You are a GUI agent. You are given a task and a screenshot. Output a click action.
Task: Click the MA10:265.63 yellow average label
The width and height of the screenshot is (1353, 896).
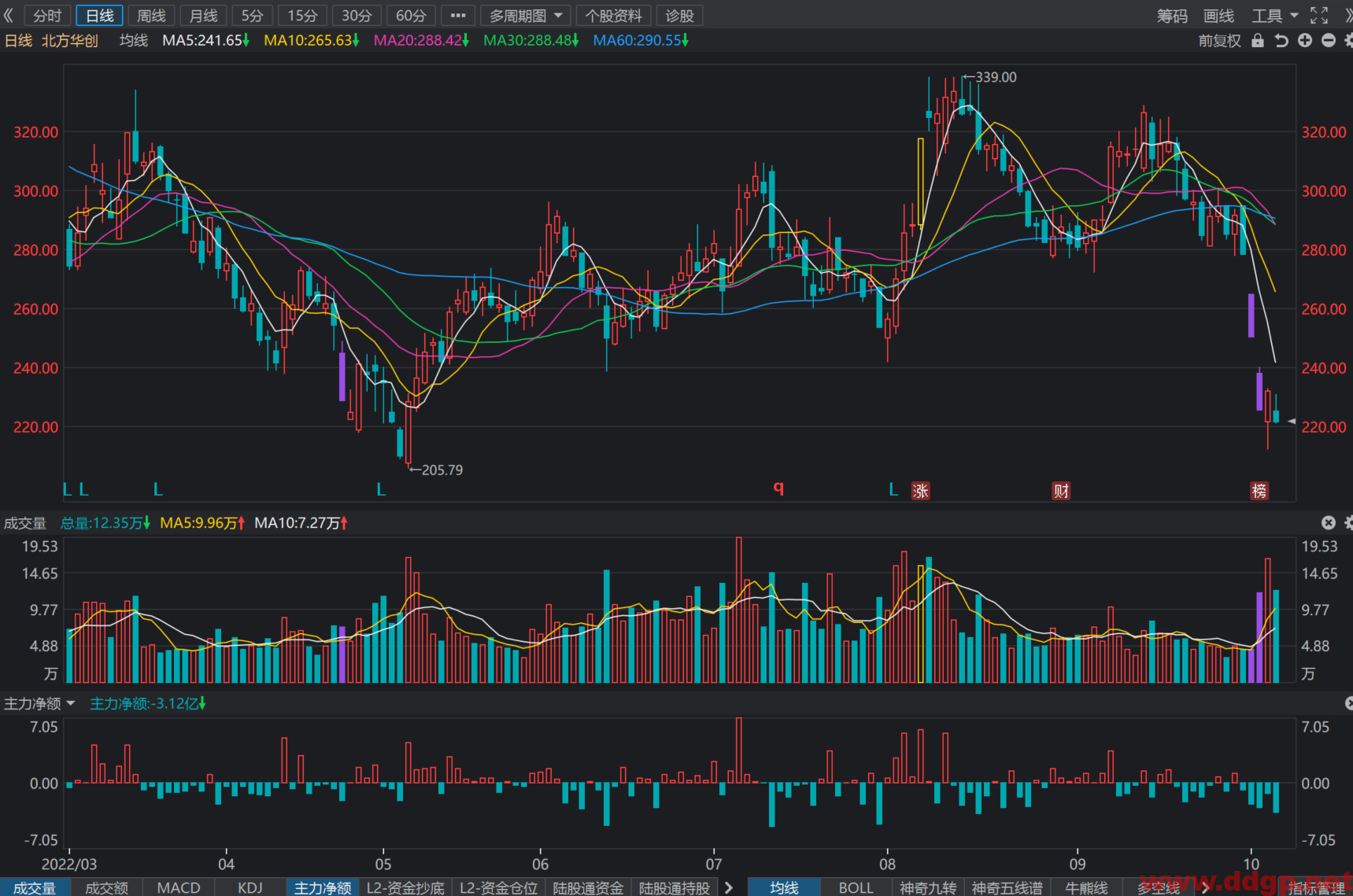312,40
